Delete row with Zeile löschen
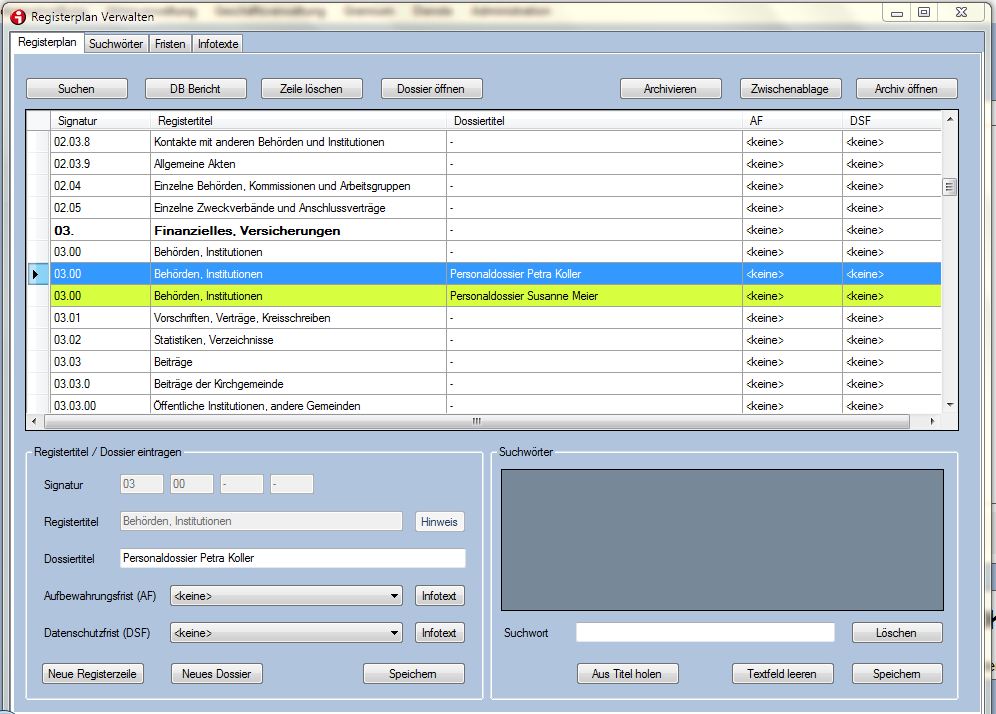 tap(312, 89)
